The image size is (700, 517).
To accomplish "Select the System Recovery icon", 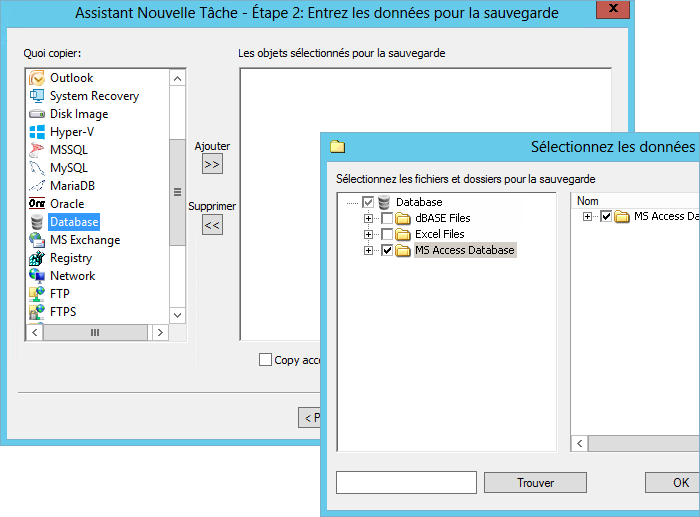I will pos(37,96).
